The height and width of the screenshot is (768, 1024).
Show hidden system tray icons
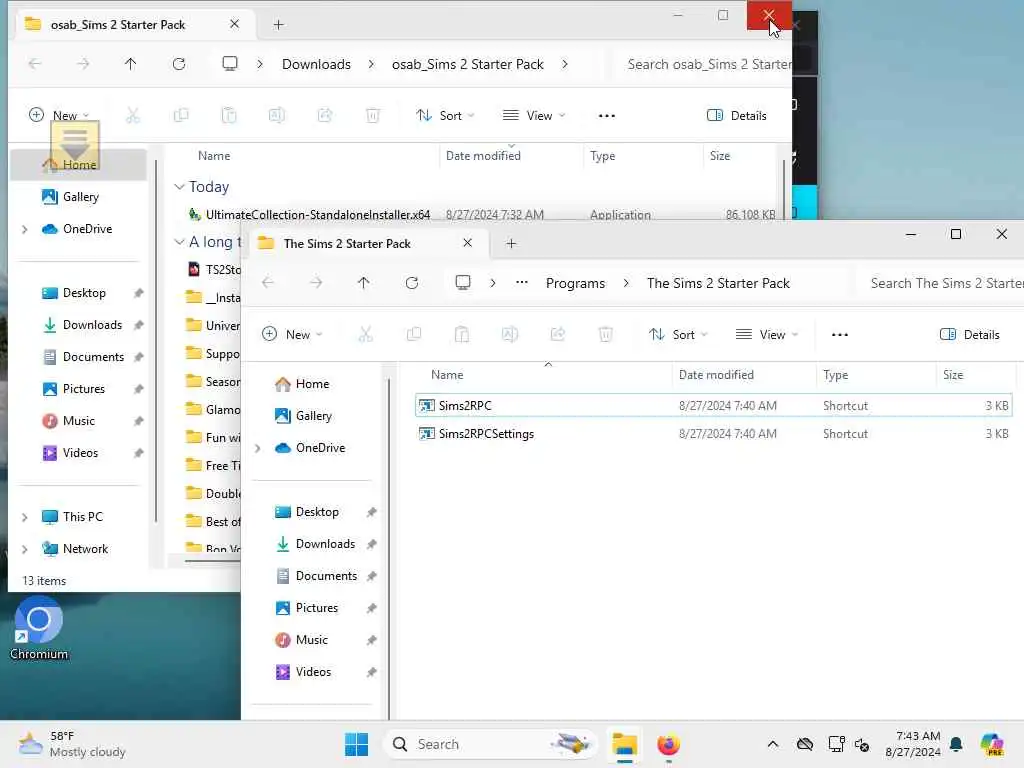pos(773,744)
